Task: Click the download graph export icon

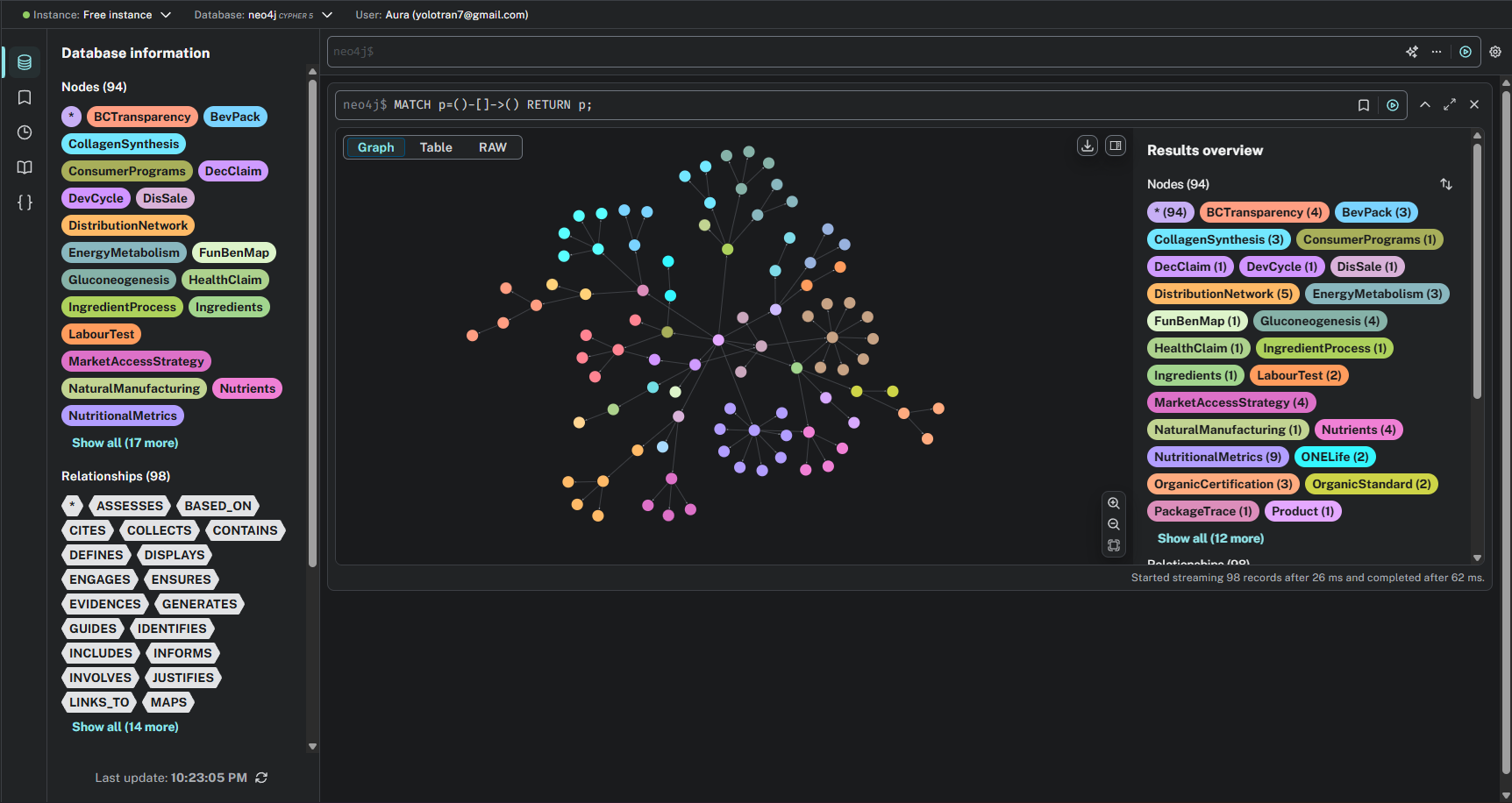Action: [x=1088, y=146]
